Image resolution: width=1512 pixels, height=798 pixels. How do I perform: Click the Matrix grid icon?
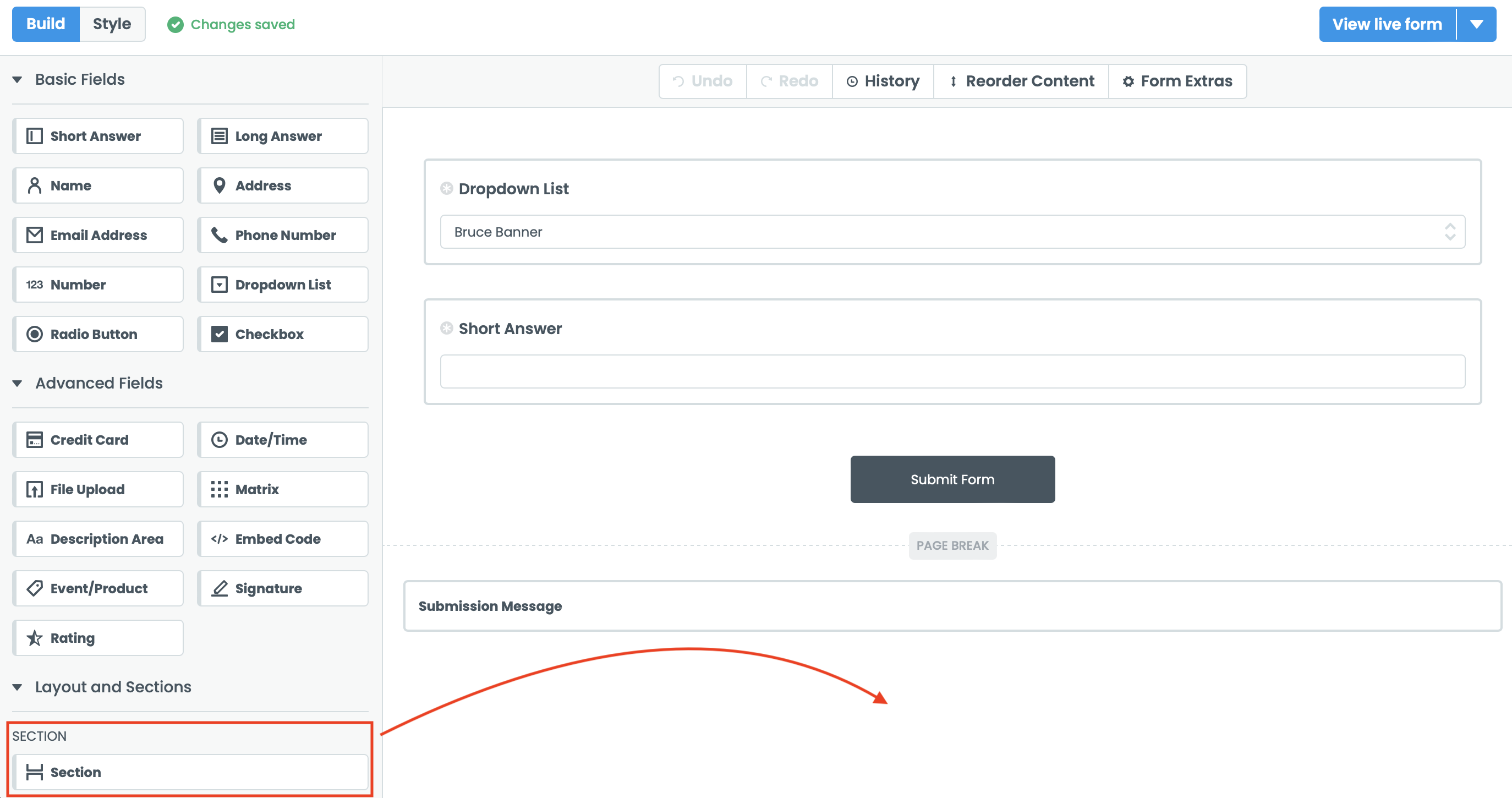pyautogui.click(x=220, y=489)
